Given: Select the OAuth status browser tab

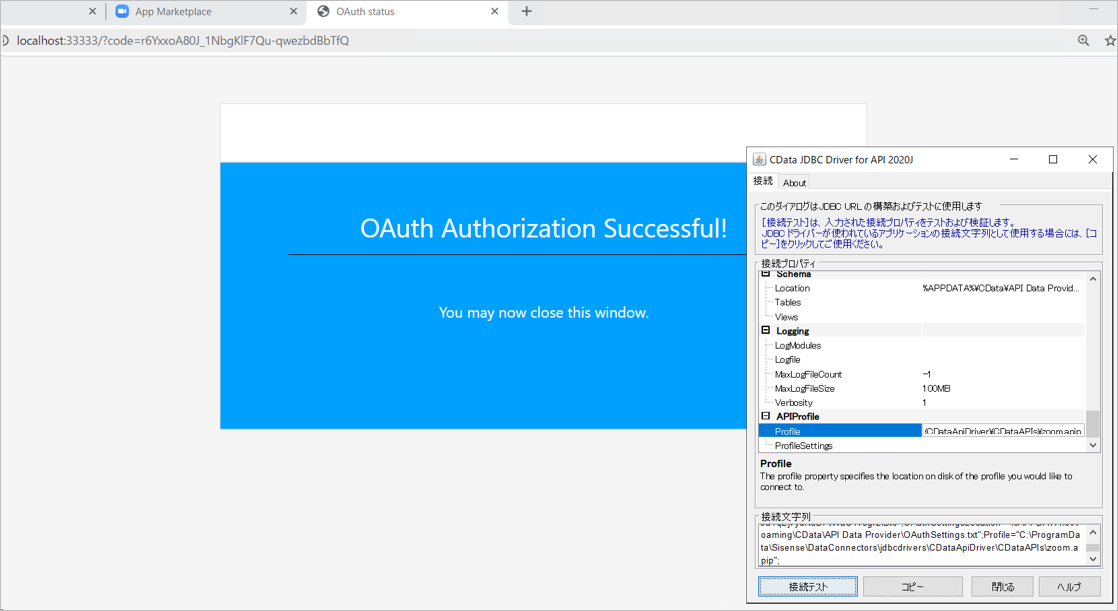Looking at the screenshot, I should point(406,11).
